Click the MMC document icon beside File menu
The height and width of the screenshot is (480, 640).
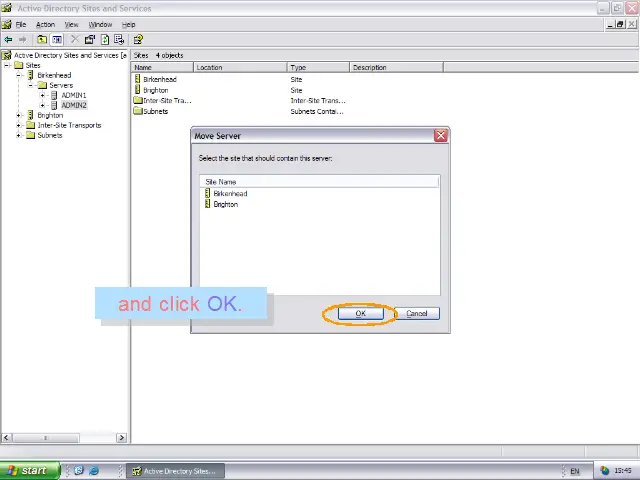(7, 24)
